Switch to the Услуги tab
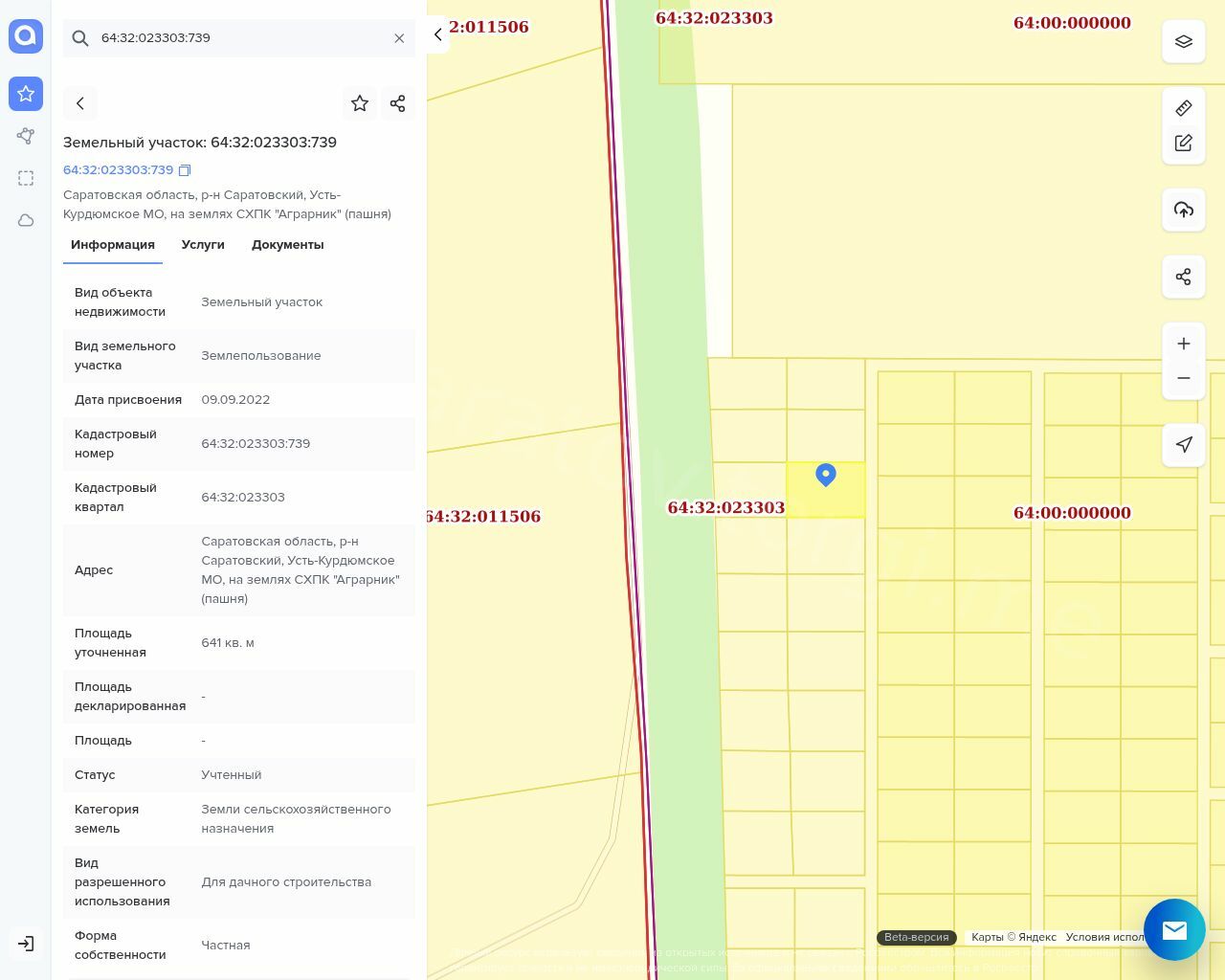Screen dimensions: 1225x980 pyautogui.click(x=203, y=245)
